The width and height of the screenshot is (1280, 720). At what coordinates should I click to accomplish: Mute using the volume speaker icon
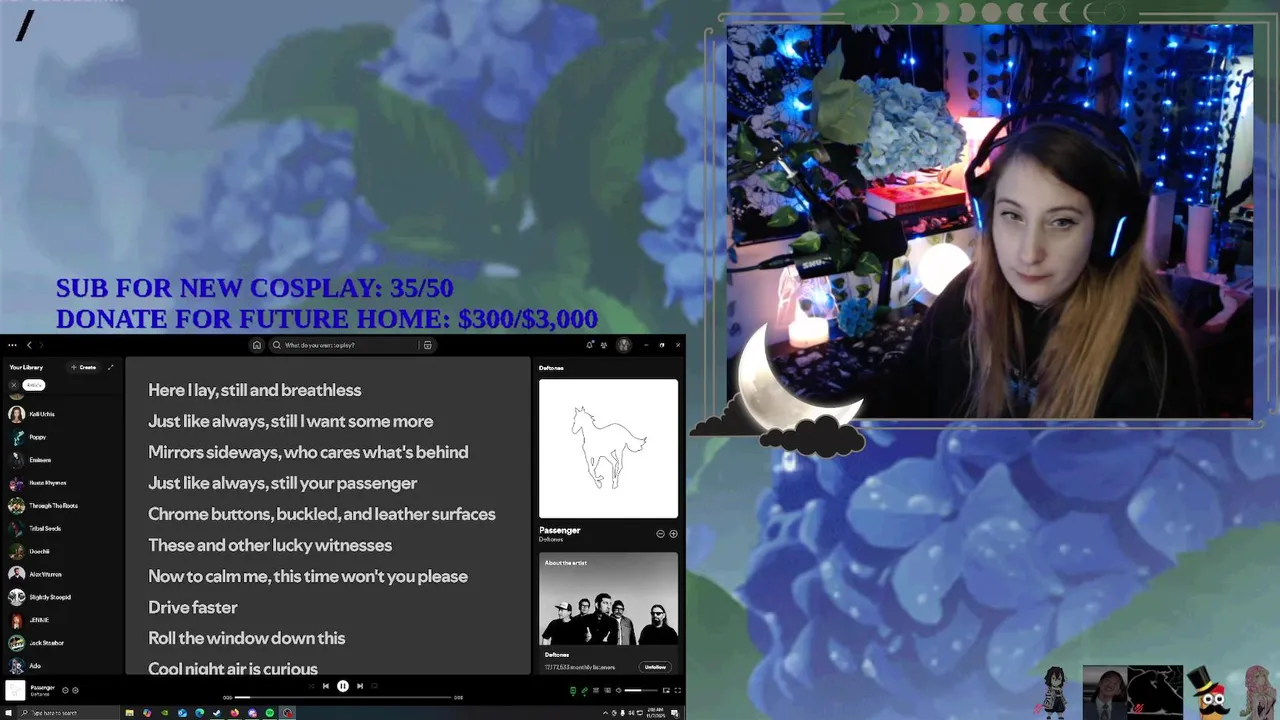point(619,690)
